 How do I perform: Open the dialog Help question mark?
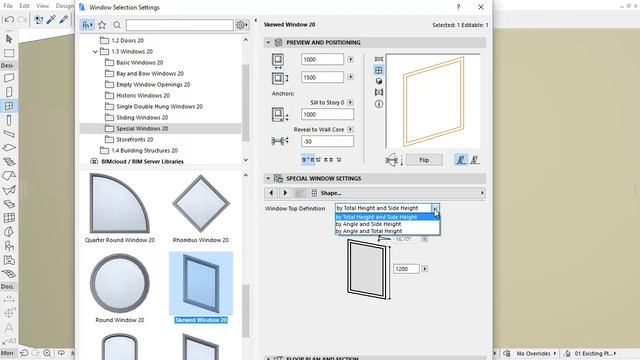tap(458, 7)
